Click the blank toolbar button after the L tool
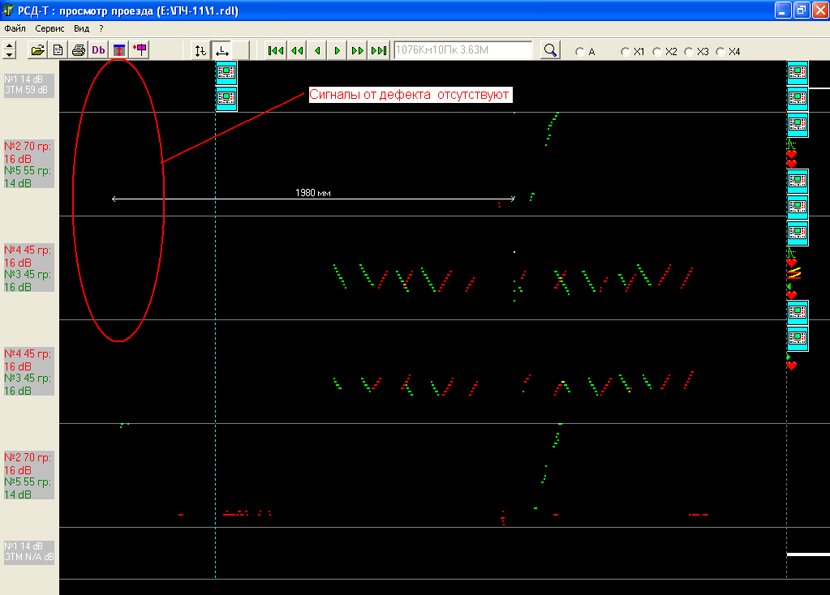 click(x=241, y=51)
